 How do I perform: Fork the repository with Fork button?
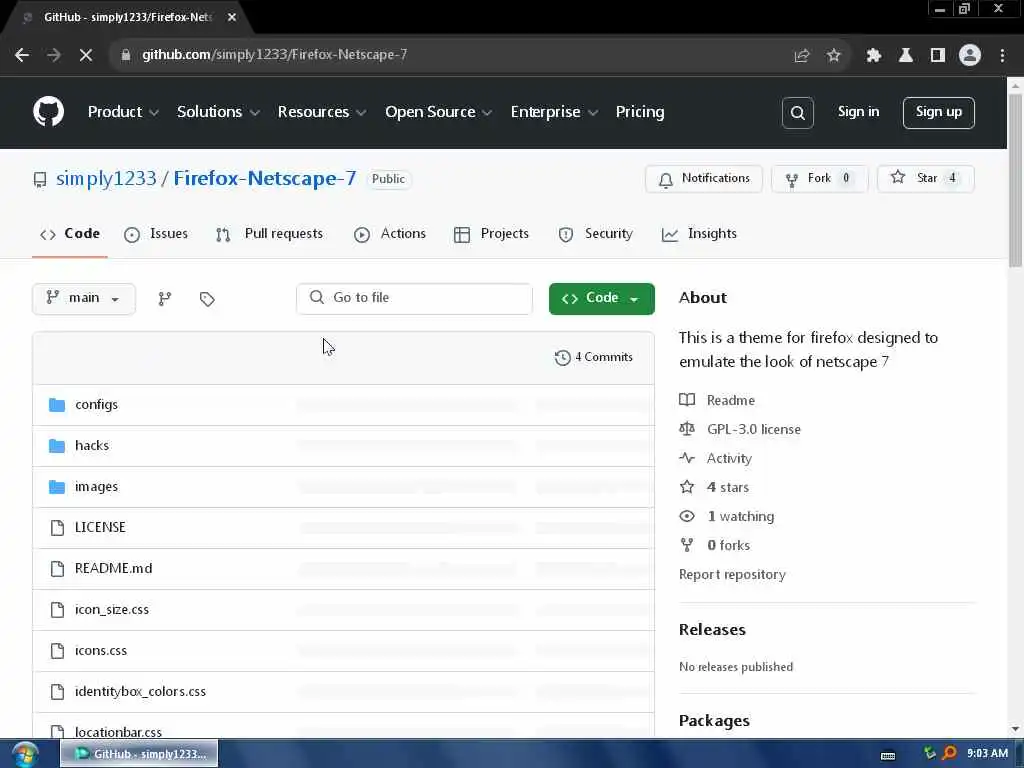[x=819, y=179]
